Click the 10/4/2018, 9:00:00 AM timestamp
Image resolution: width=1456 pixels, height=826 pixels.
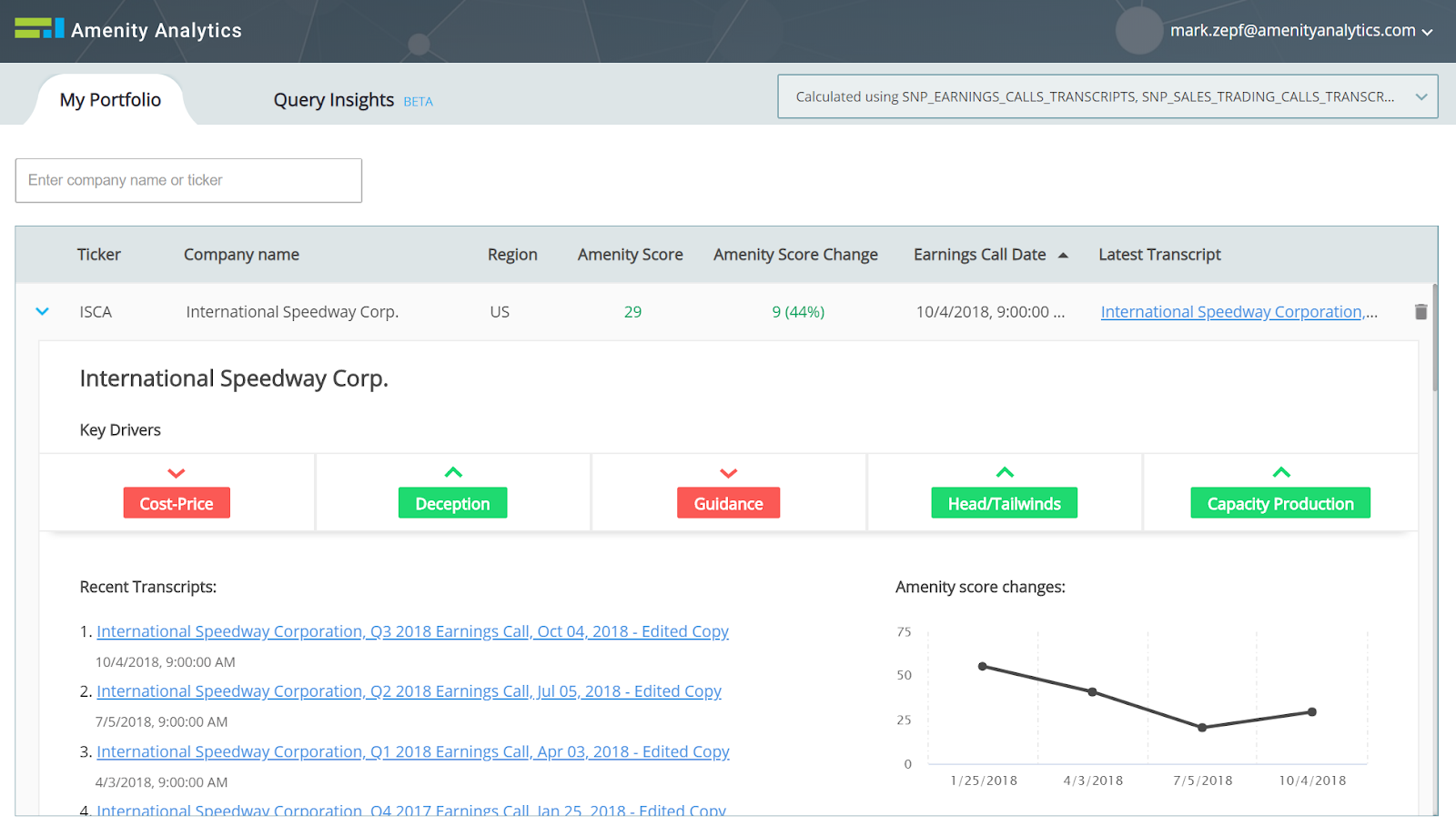[166, 662]
